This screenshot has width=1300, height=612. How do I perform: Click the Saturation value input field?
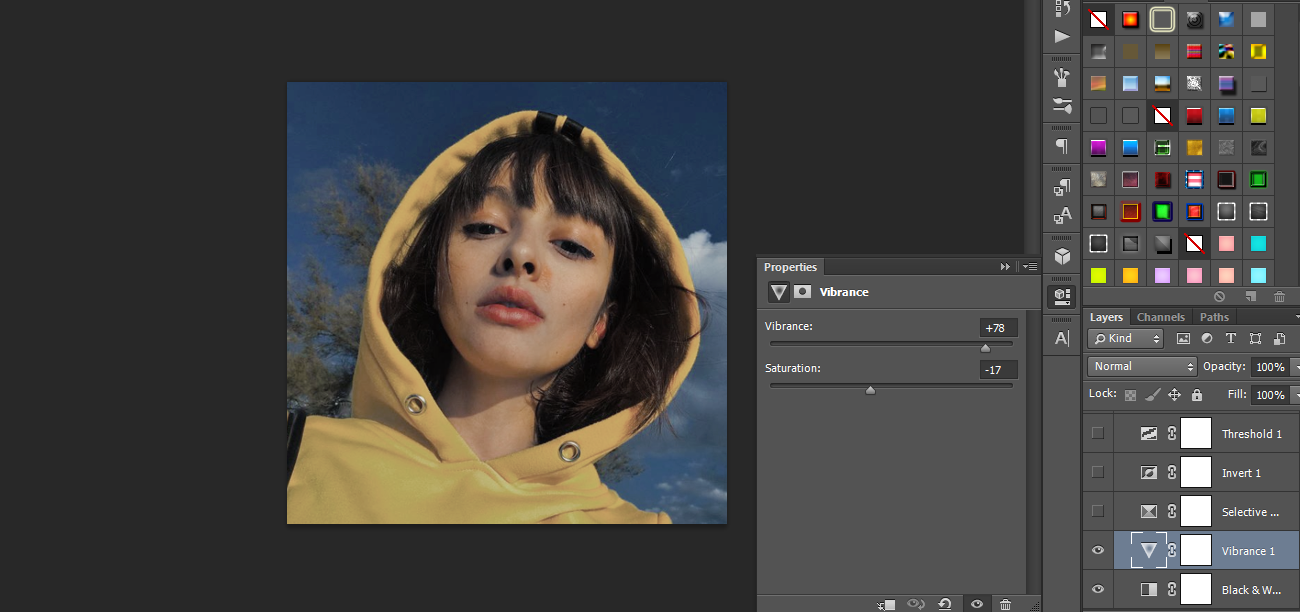998,370
